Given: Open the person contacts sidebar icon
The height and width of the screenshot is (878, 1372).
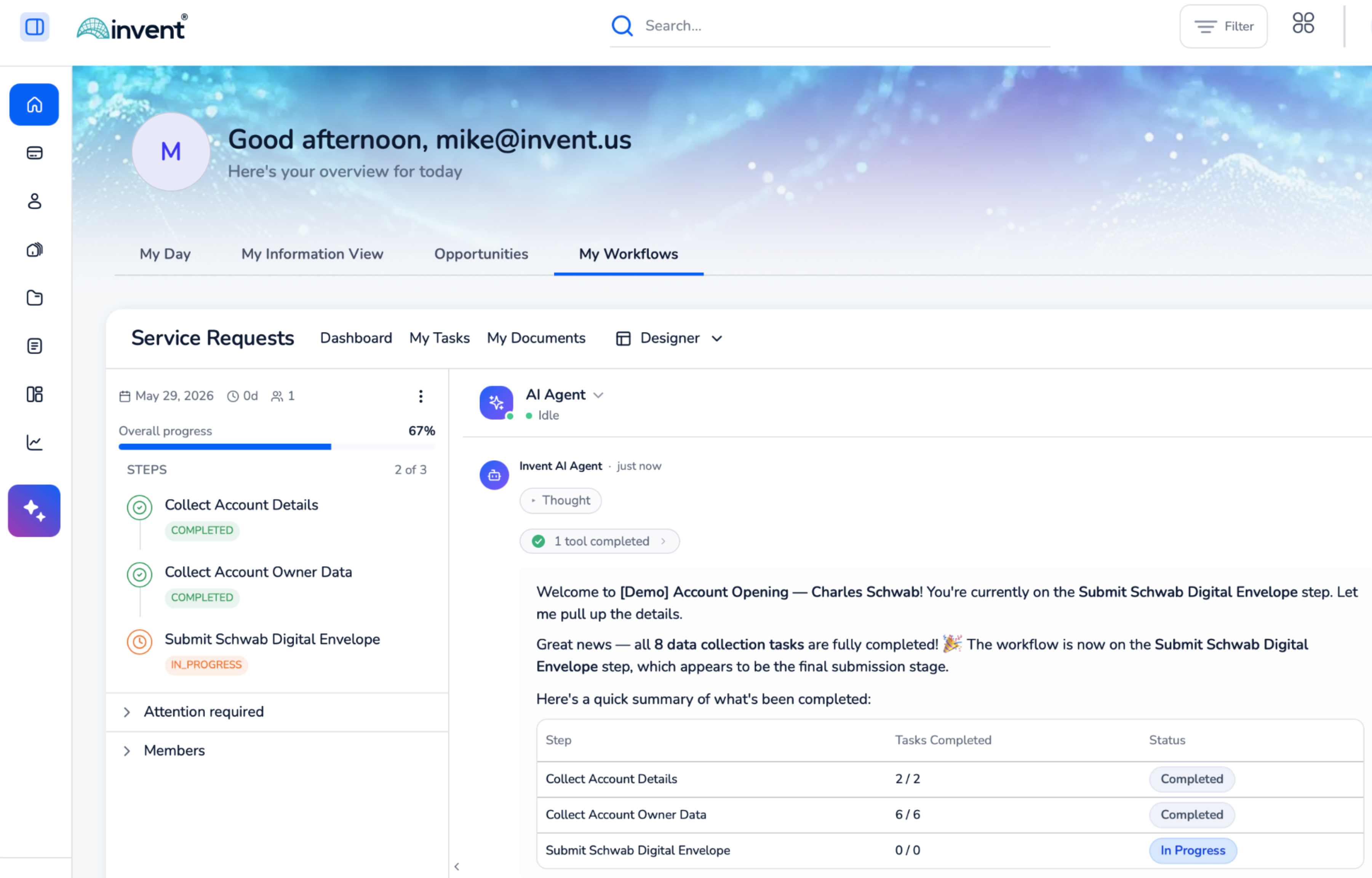Looking at the screenshot, I should (34, 201).
